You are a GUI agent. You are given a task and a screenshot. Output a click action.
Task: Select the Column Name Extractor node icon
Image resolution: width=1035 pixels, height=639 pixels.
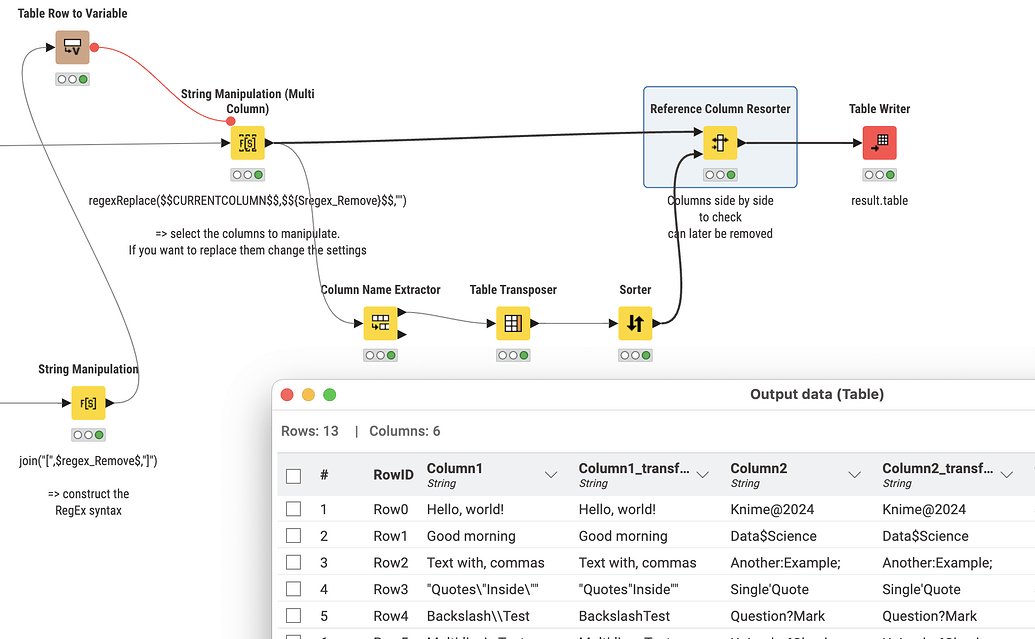click(x=380, y=322)
